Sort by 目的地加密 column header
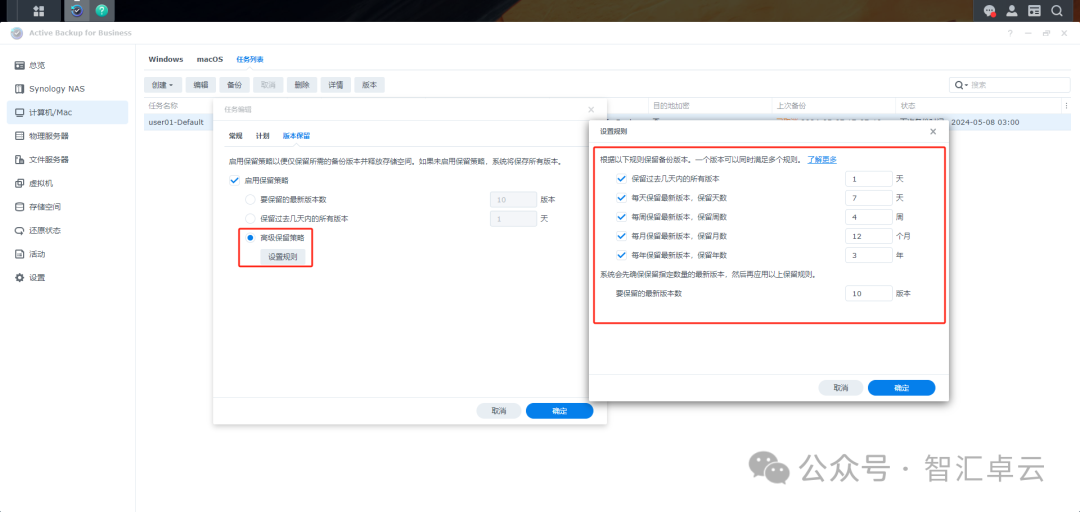This screenshot has width=1080, height=512. pos(672,105)
